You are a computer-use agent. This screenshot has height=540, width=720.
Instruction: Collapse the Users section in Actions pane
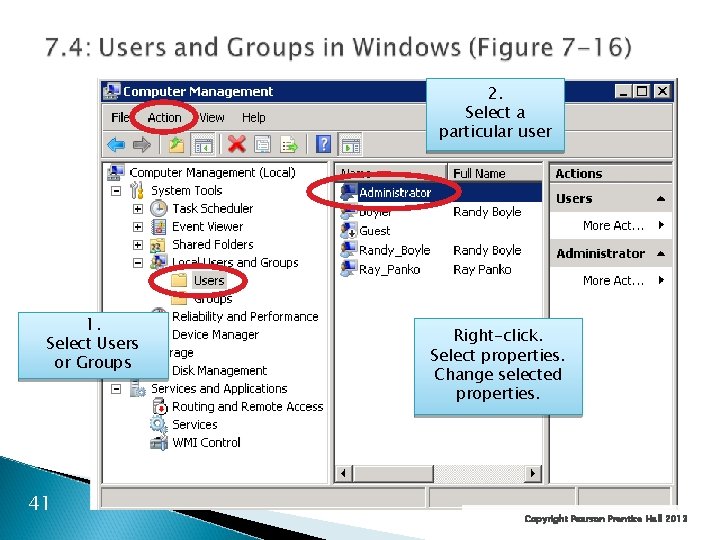[x=661, y=199]
